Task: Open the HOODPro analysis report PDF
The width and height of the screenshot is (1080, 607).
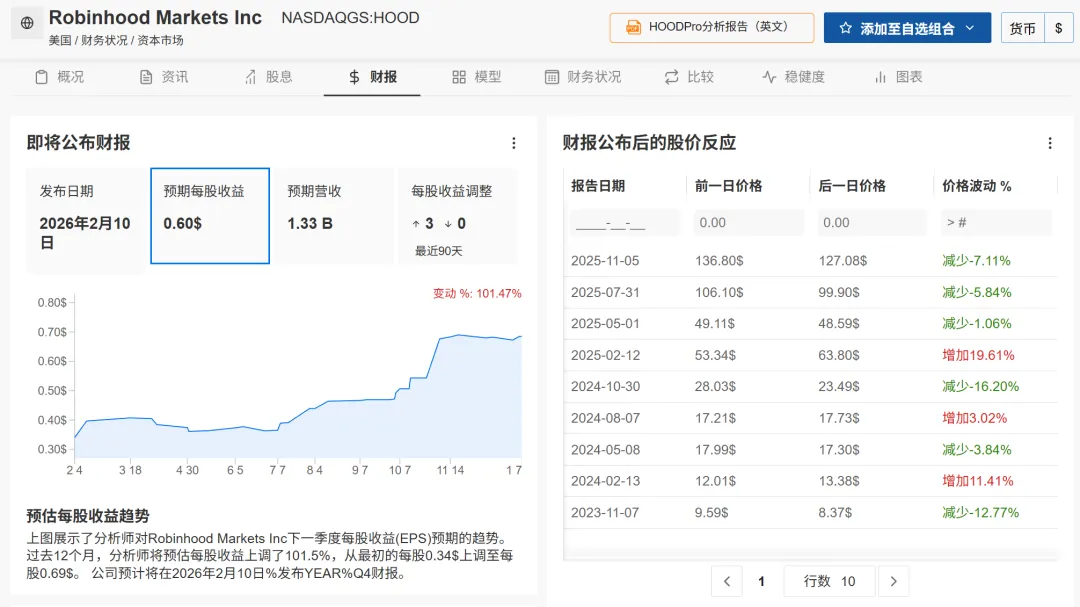Action: click(712, 28)
